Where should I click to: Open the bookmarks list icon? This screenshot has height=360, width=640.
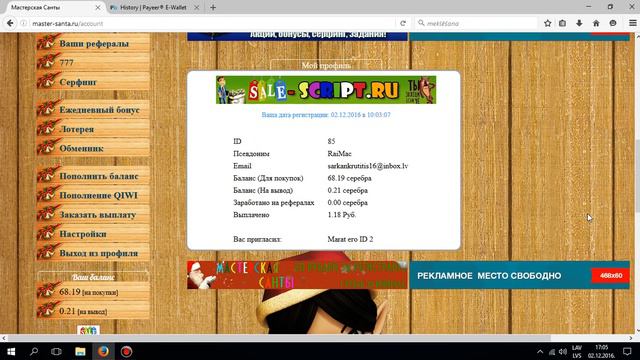click(x=562, y=23)
